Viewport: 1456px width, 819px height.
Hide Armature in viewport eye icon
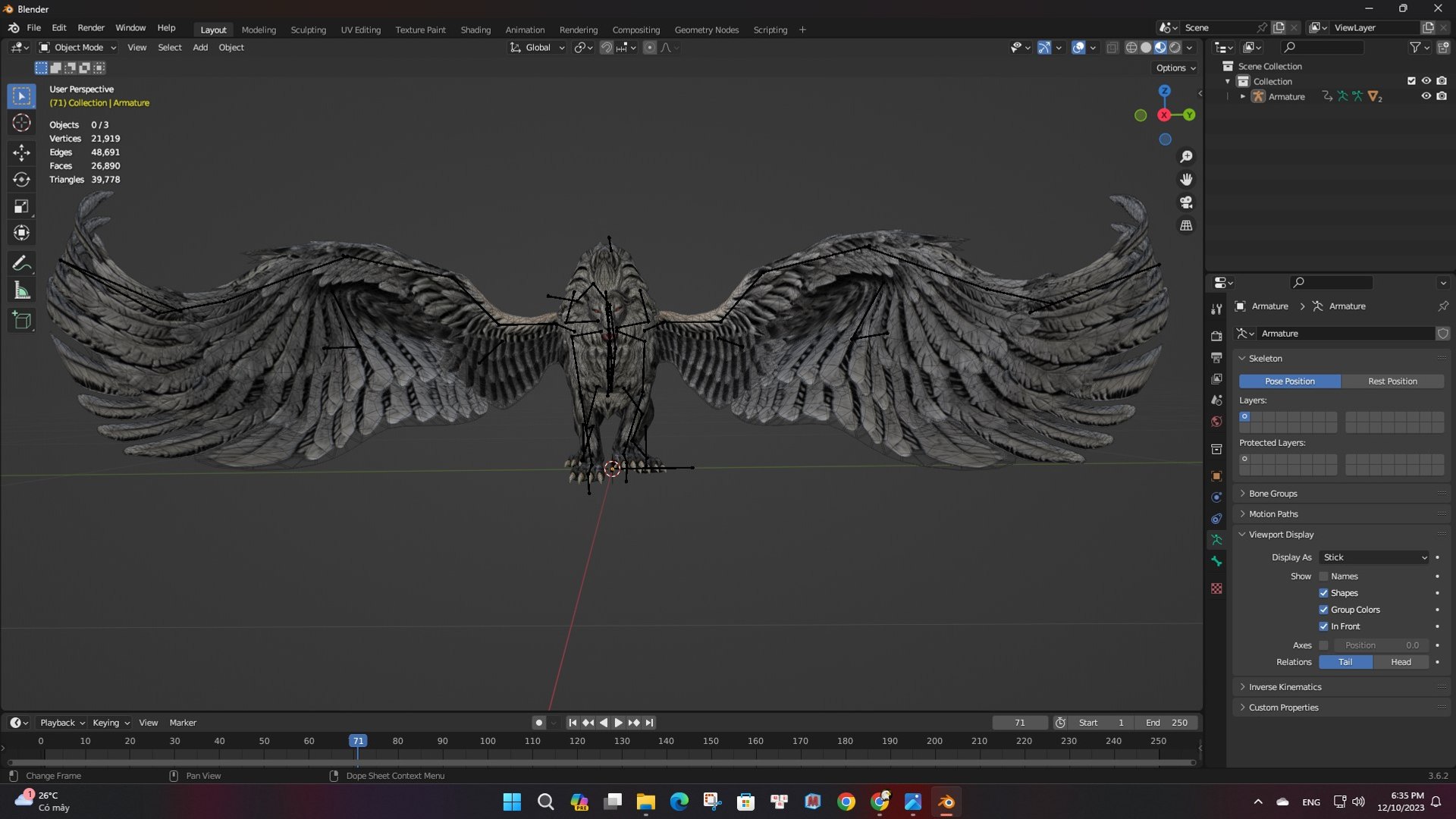[1426, 96]
